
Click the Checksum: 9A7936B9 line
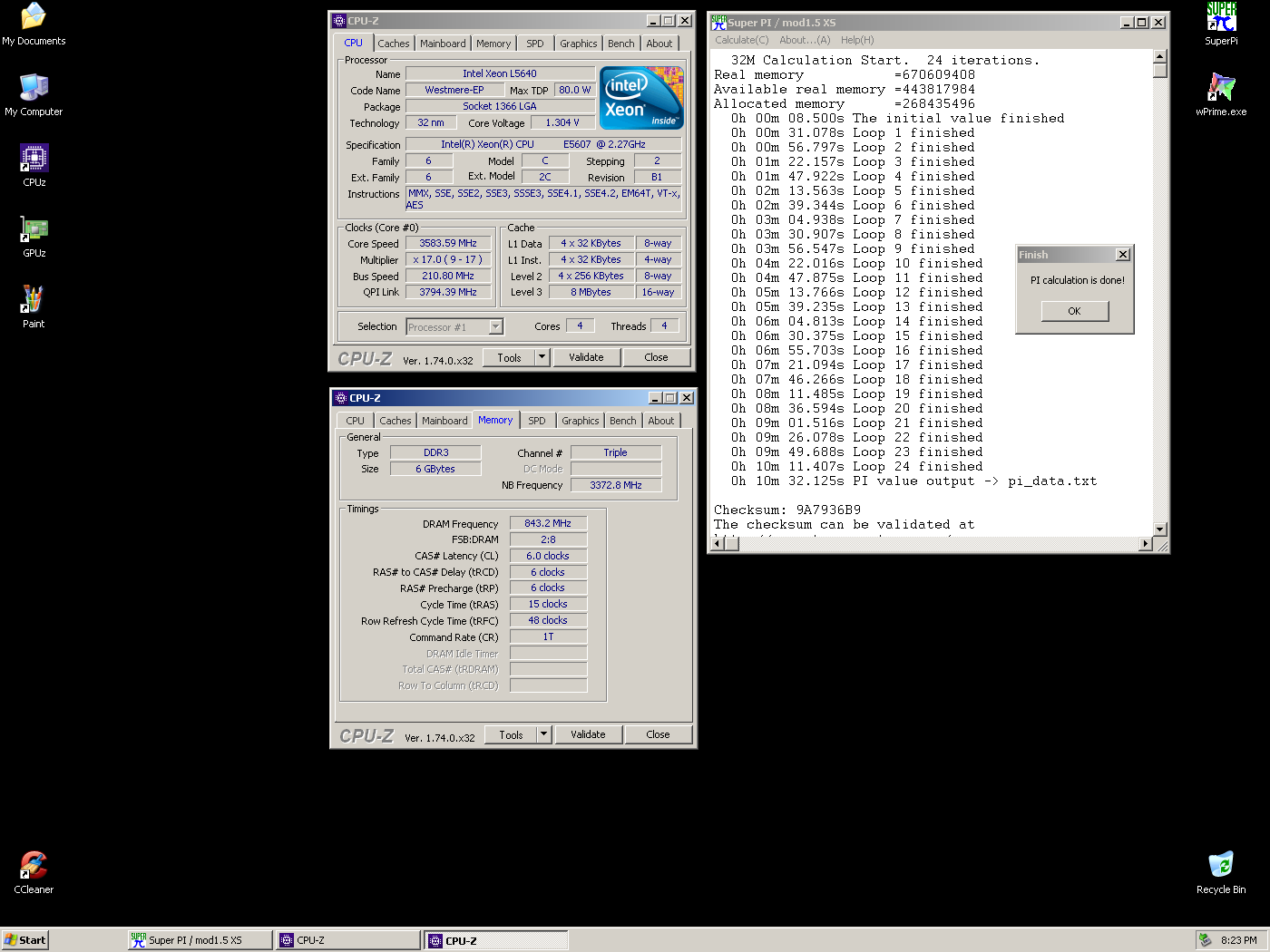coord(787,510)
